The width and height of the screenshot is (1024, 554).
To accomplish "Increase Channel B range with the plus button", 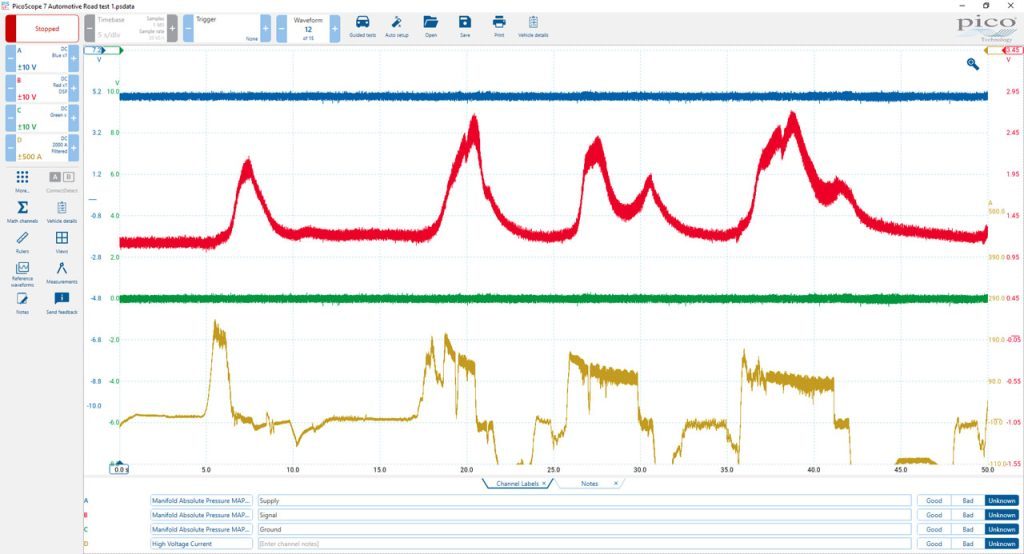I will [74, 89].
